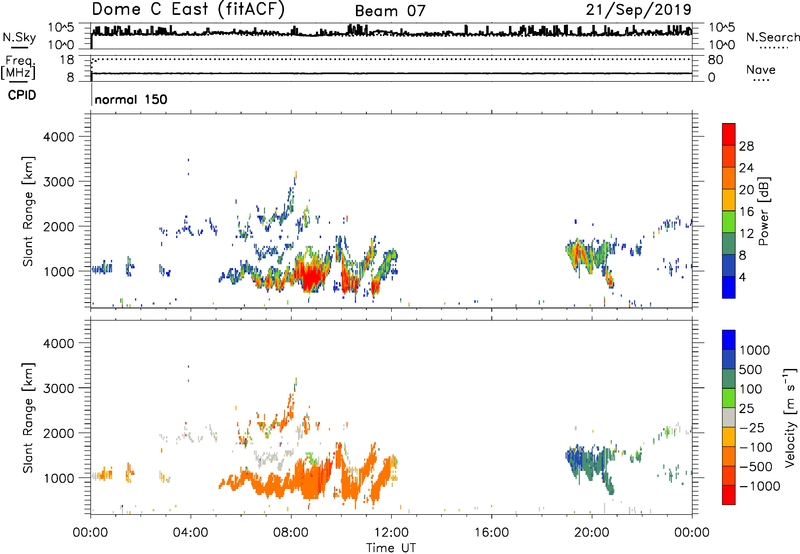Click the '−25' label on the Velocity colorbar
800x554 pixels.
pyautogui.click(x=752, y=428)
